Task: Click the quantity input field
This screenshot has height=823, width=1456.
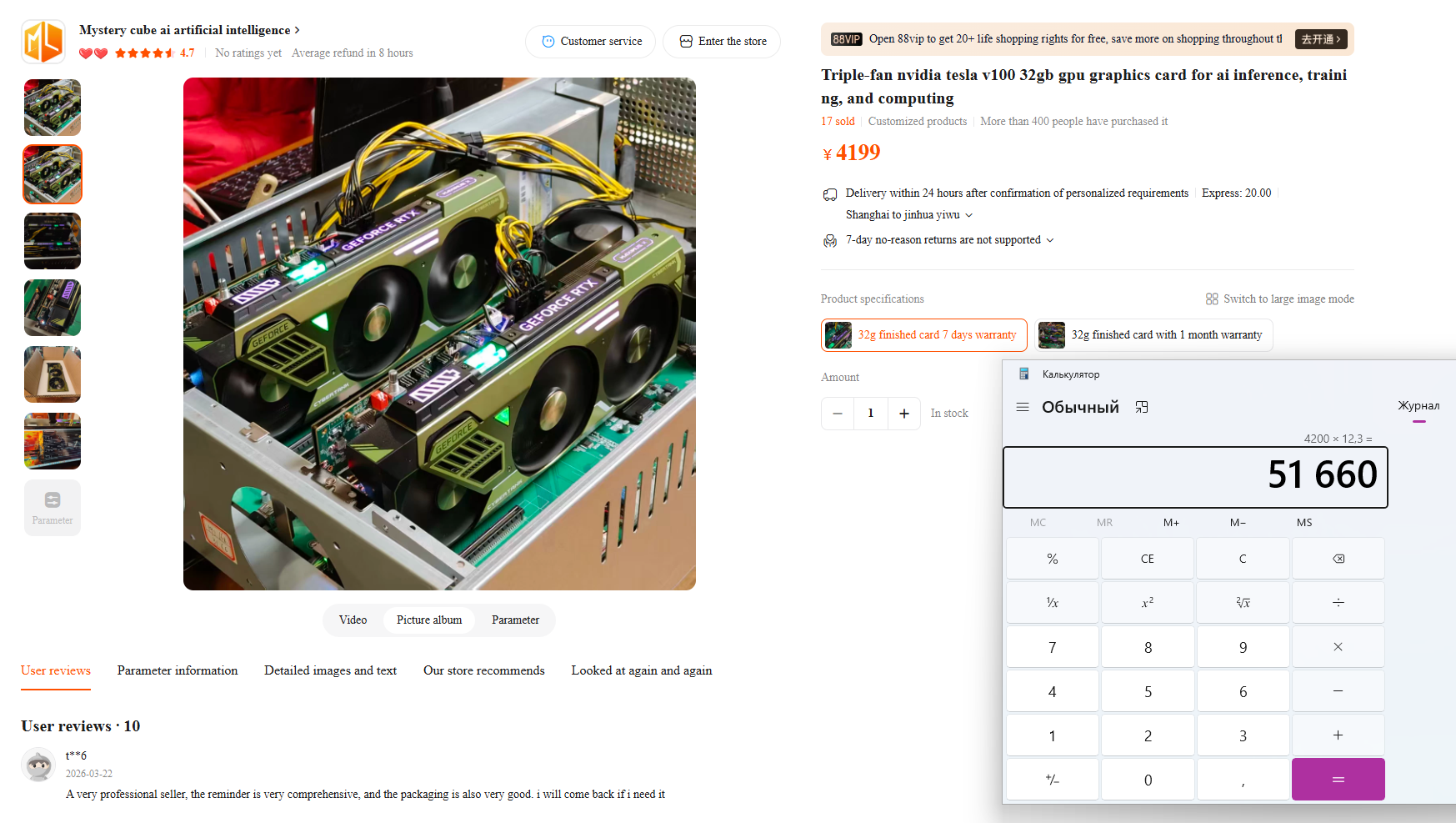Action: point(871,414)
